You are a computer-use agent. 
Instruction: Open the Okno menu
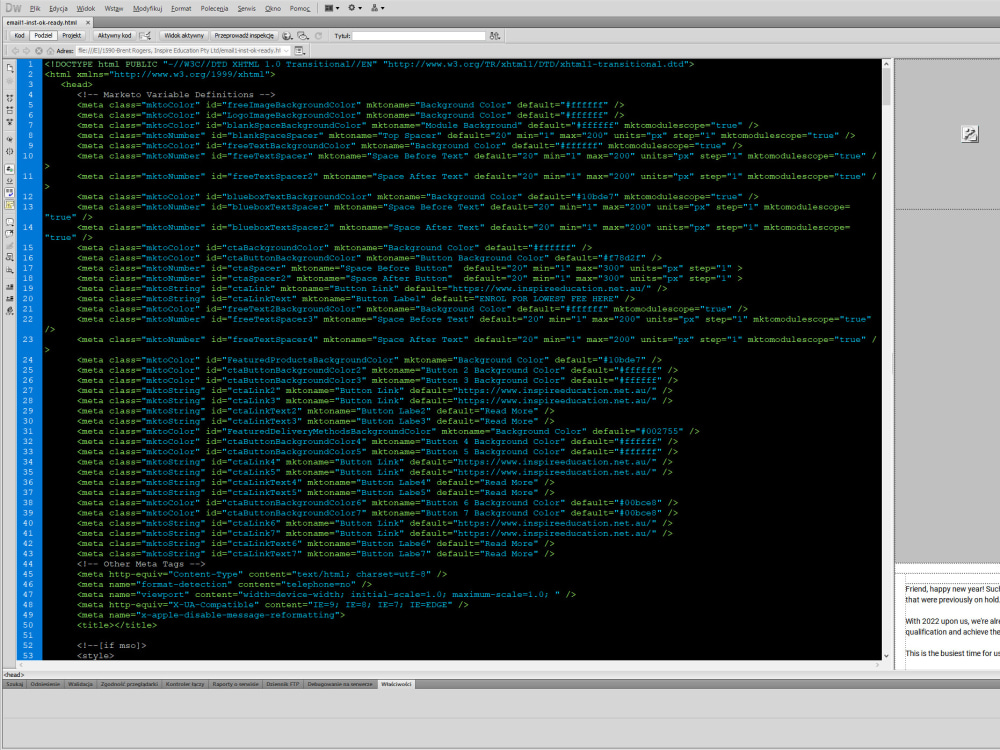point(272,8)
